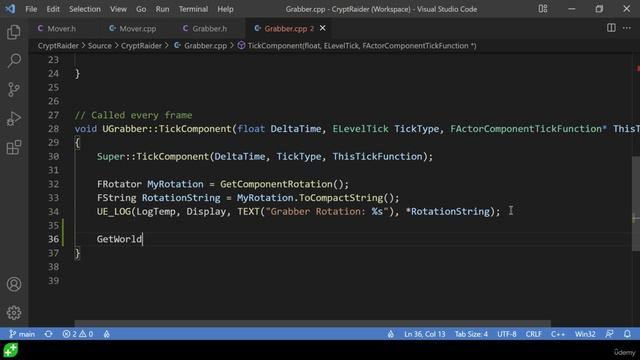Open the Terminal menu
640x360 pixels.
click(193, 9)
